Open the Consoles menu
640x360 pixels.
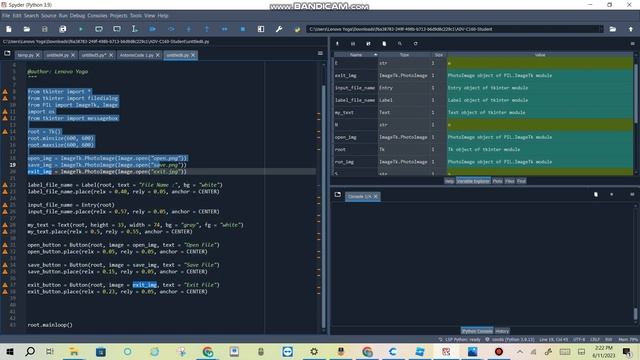(97, 16)
